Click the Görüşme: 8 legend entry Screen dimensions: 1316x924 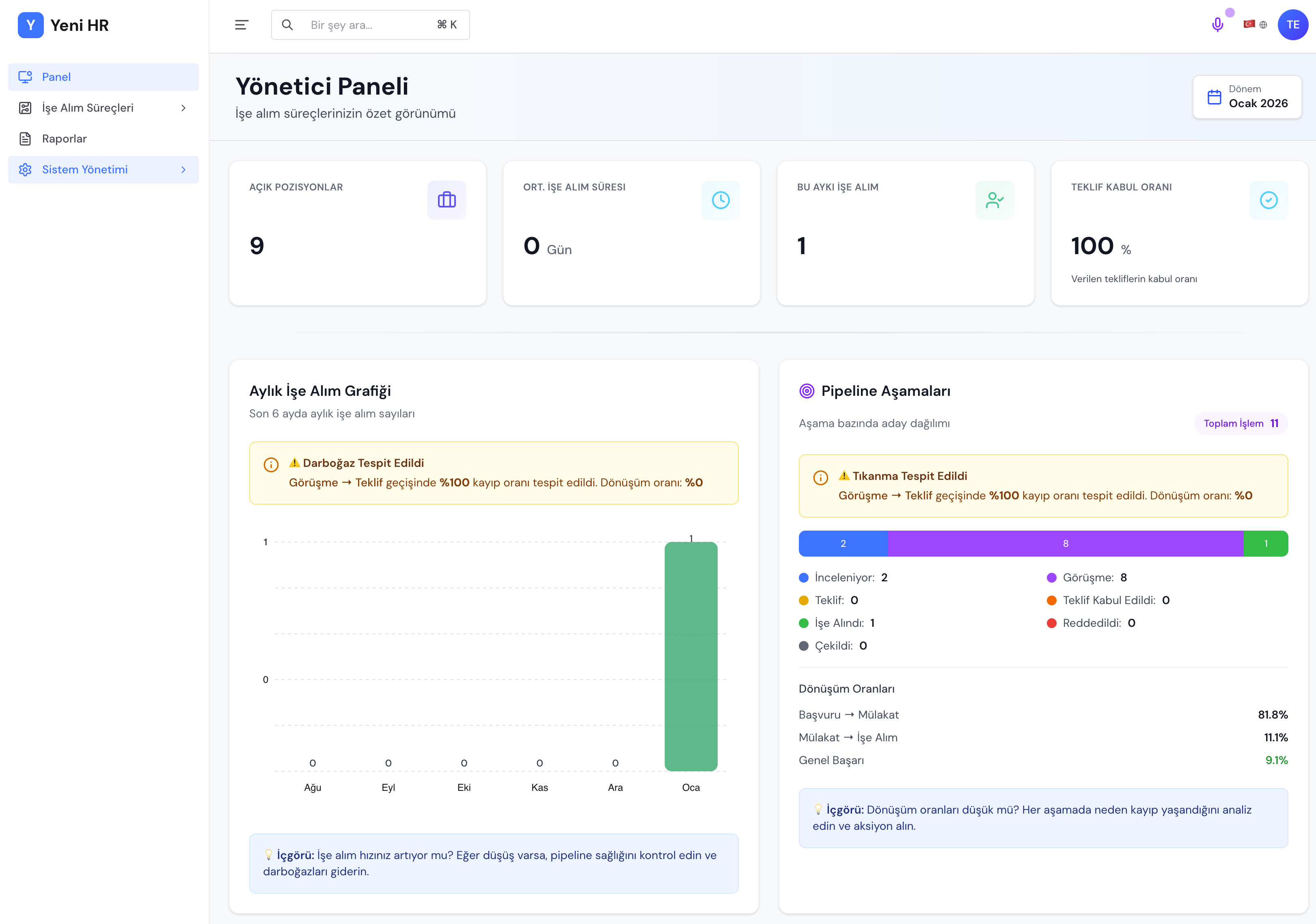(x=1087, y=577)
